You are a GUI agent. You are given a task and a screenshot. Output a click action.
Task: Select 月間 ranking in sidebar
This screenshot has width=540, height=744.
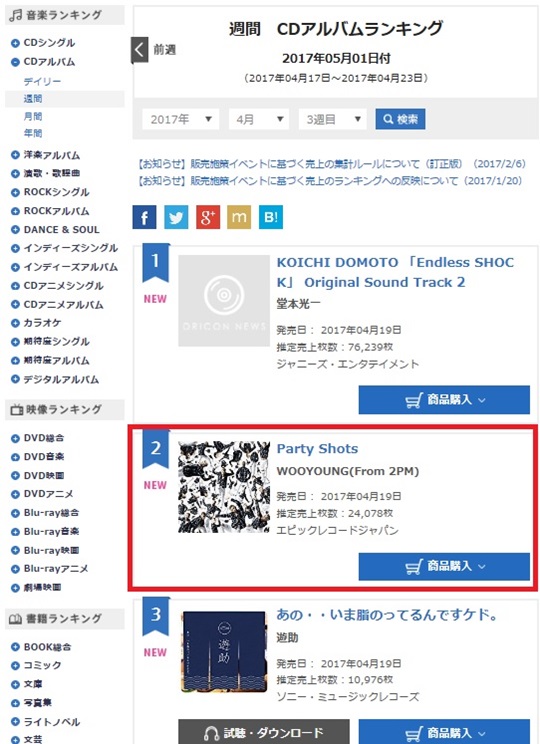(33, 116)
